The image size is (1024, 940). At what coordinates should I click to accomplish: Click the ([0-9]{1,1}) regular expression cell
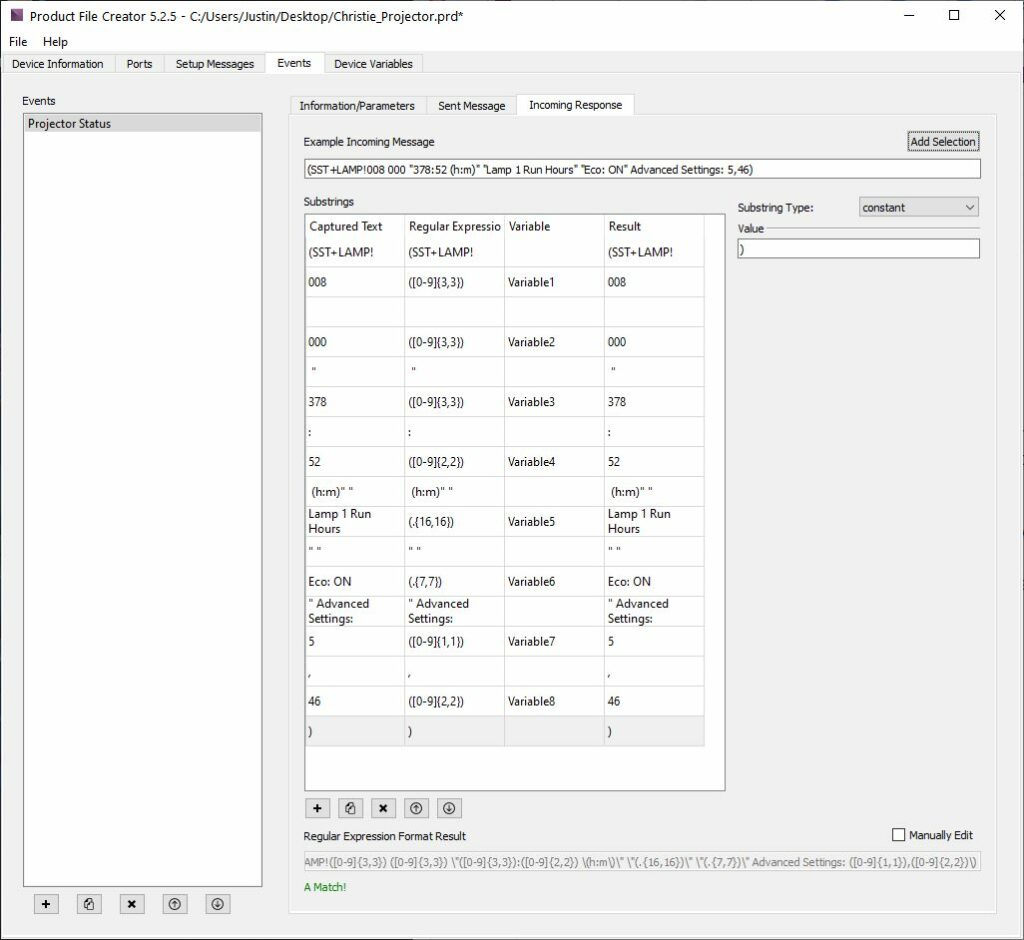point(455,641)
